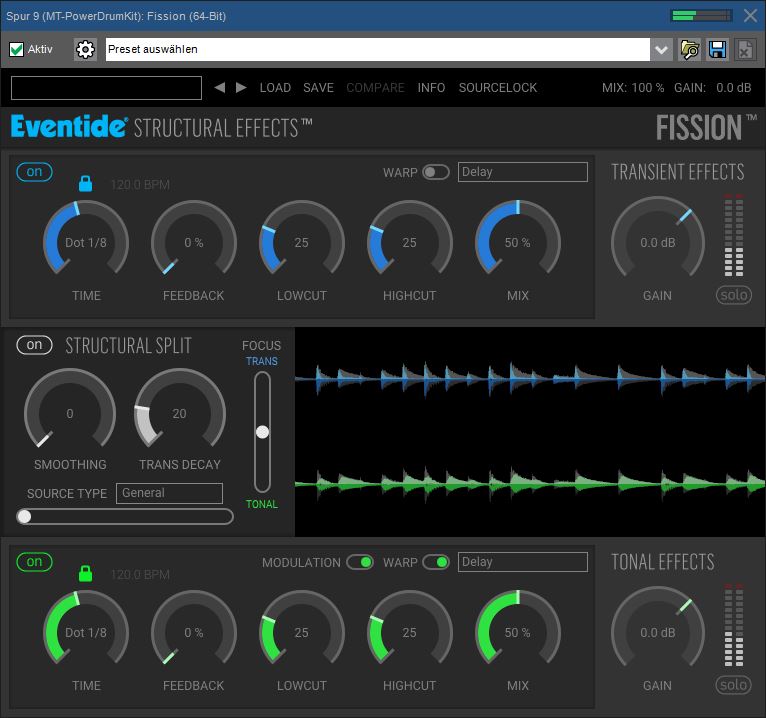Go to previous preset with left arrow
The height and width of the screenshot is (718, 766).
pos(220,87)
